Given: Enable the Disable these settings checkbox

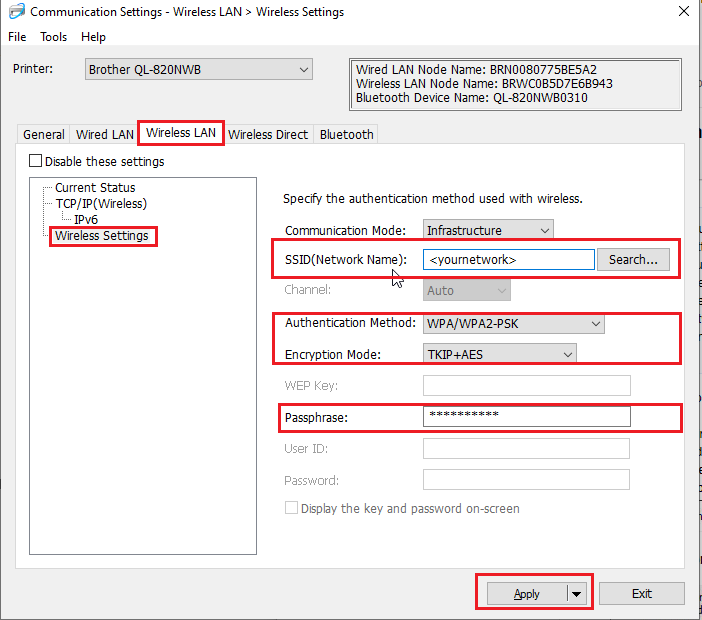Looking at the screenshot, I should click(x=36, y=161).
